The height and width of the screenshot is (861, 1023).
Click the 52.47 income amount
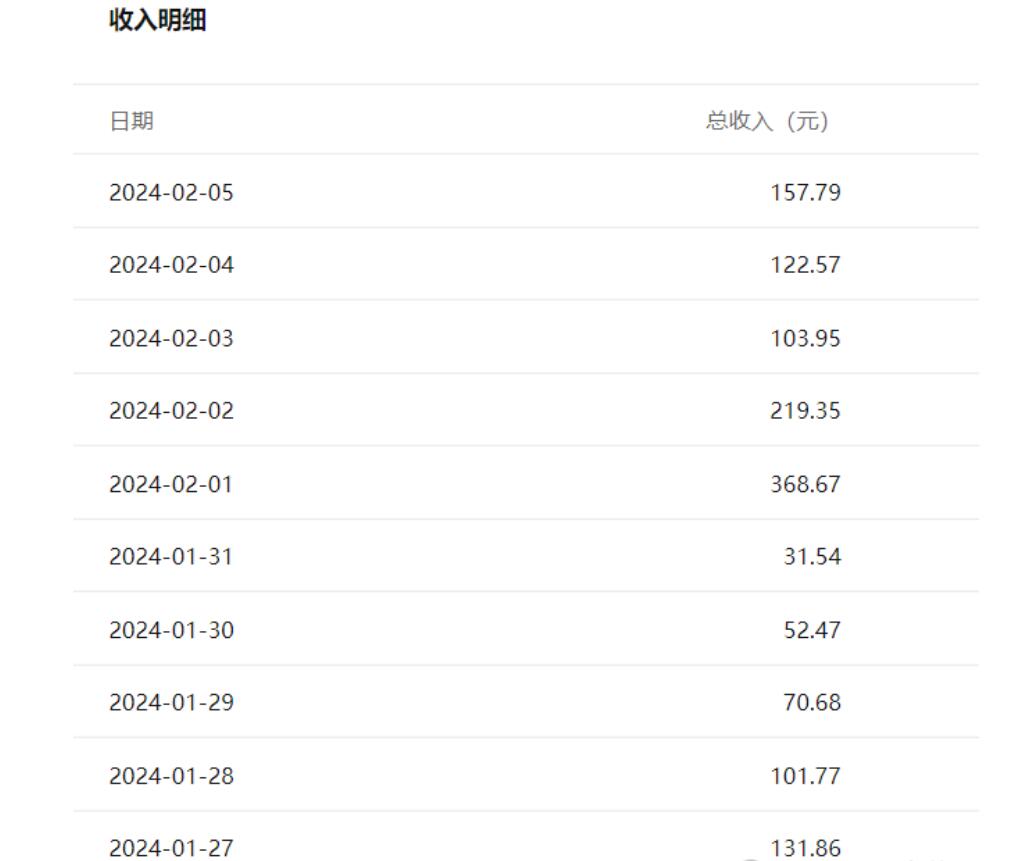(812, 630)
